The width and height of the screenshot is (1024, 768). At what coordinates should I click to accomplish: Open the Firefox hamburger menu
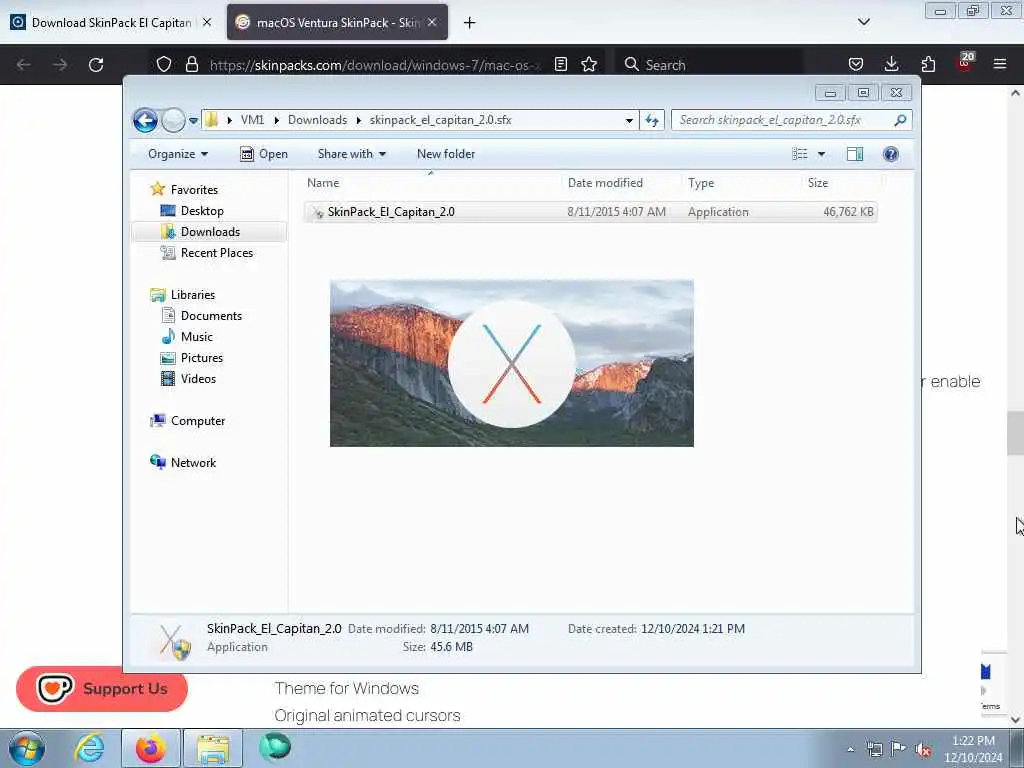click(1000, 64)
